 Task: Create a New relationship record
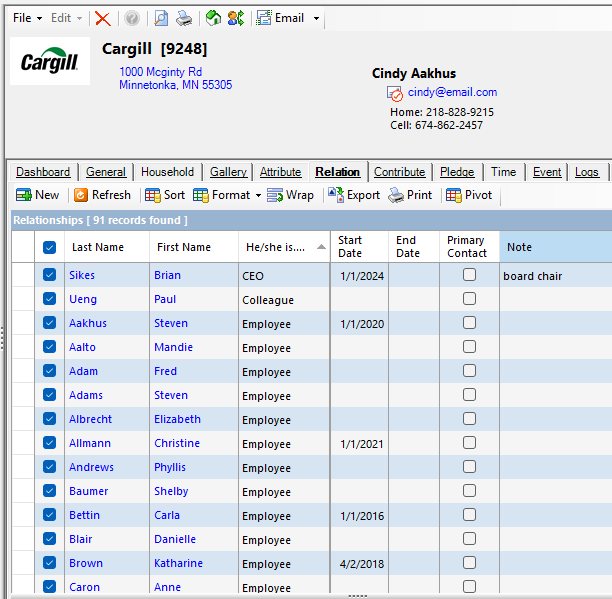pos(37,195)
